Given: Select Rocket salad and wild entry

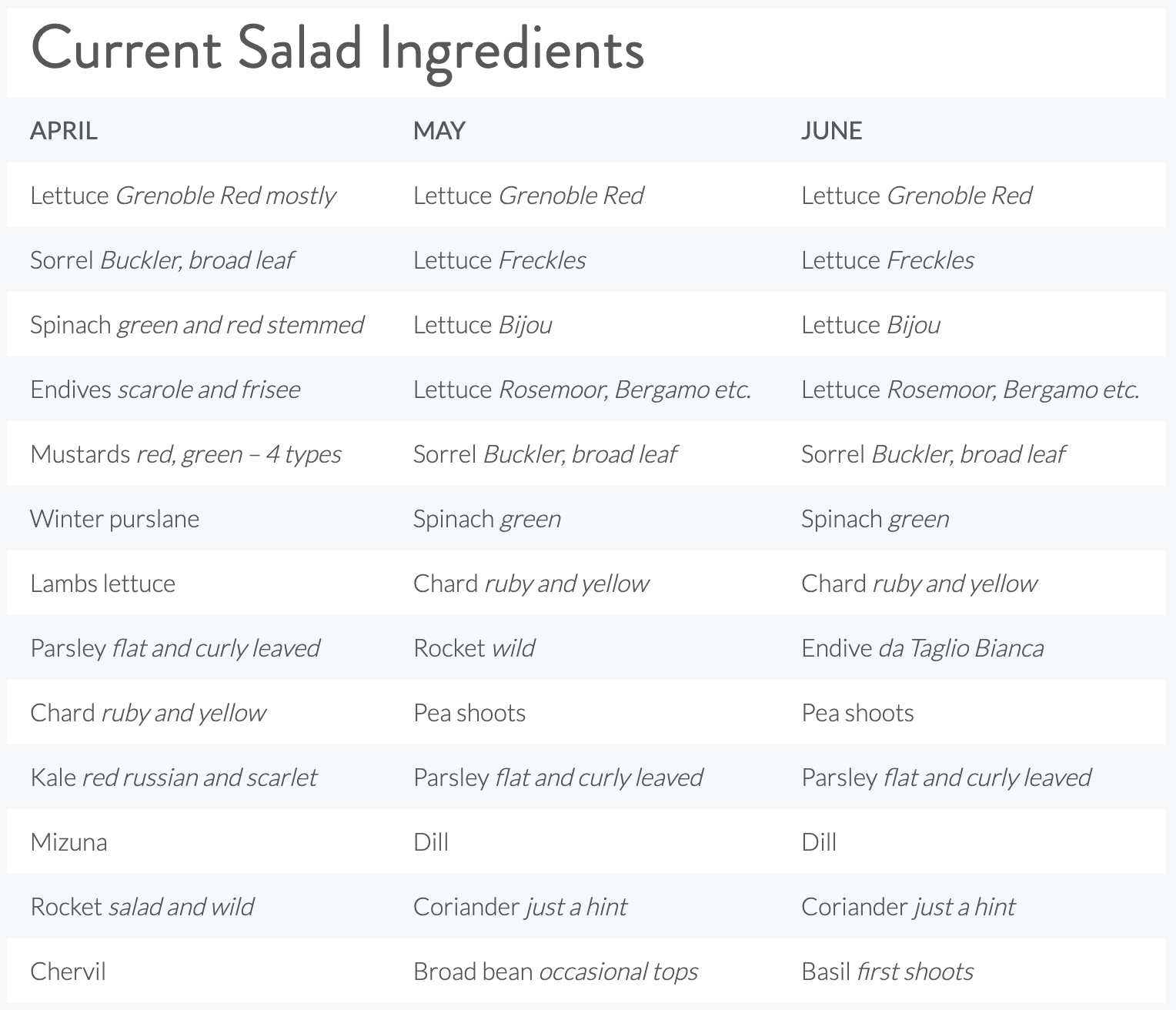Looking at the screenshot, I should [142, 907].
